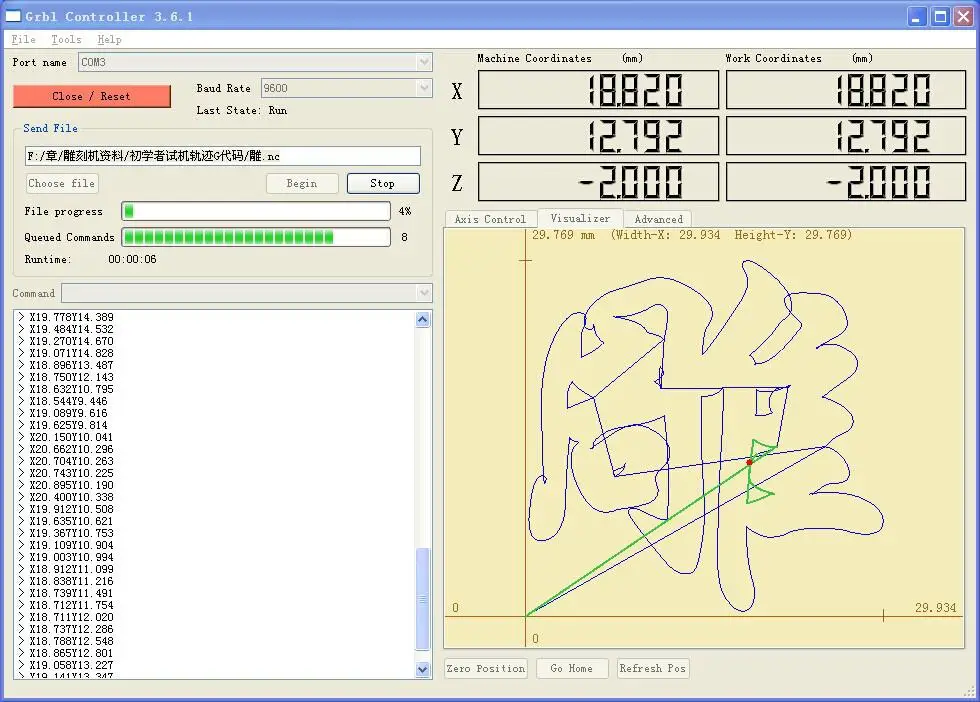Click the Height-Y: 29.769 visualizer text
Screen dimensions: 980x702
coord(792,235)
